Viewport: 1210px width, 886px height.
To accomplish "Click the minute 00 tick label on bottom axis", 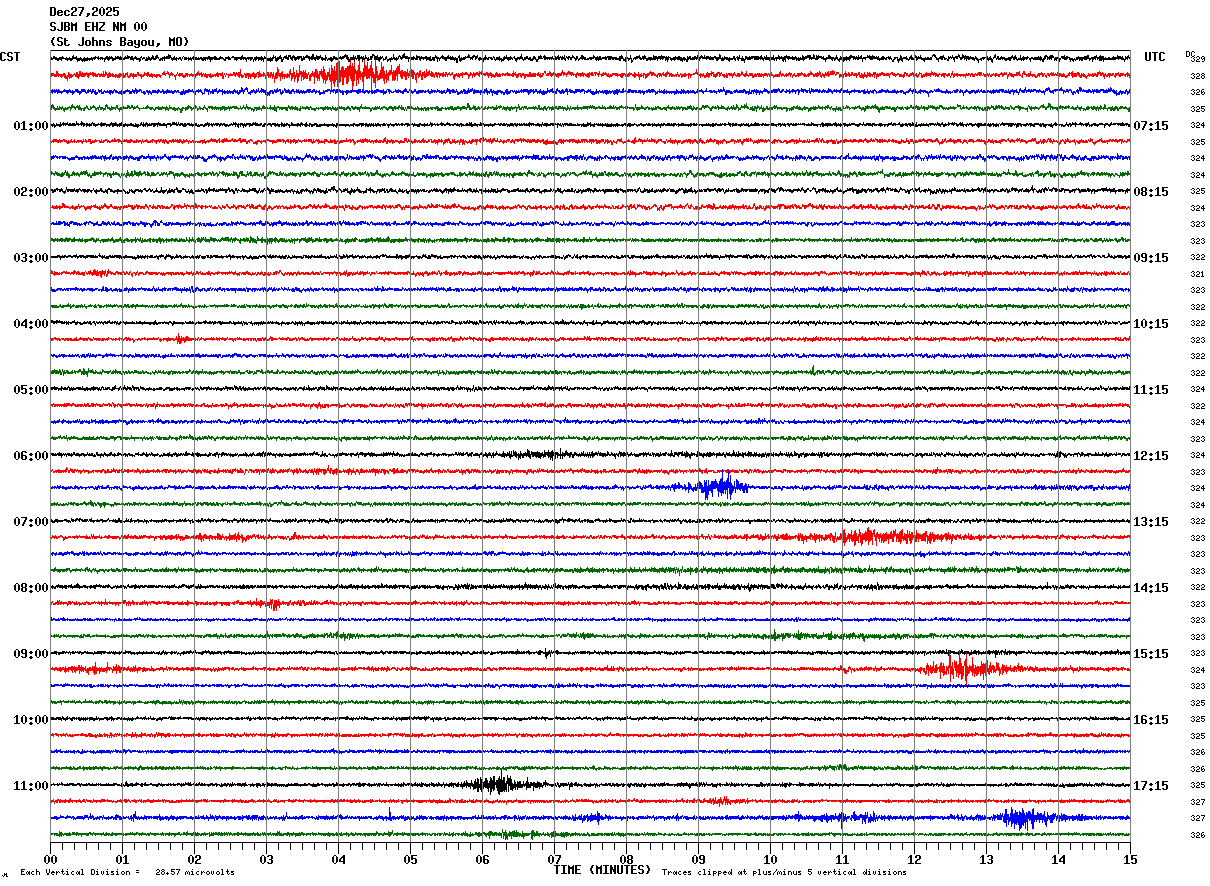I will (50, 859).
